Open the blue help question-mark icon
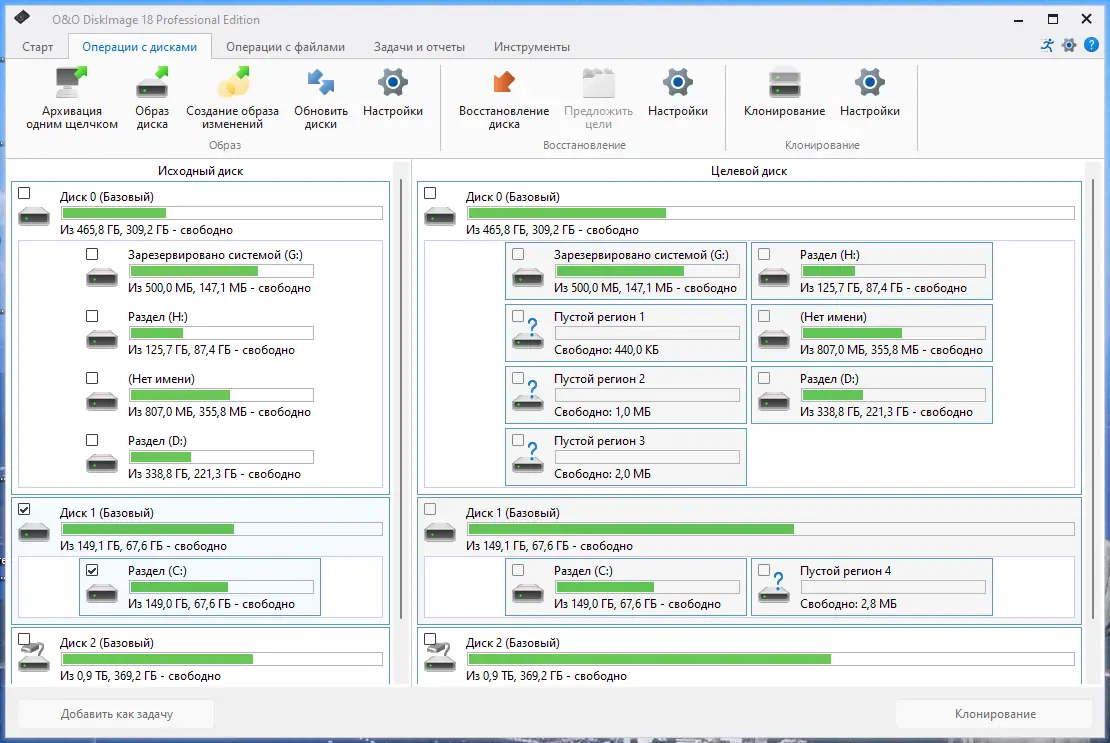The image size is (1110, 743). 1091,45
